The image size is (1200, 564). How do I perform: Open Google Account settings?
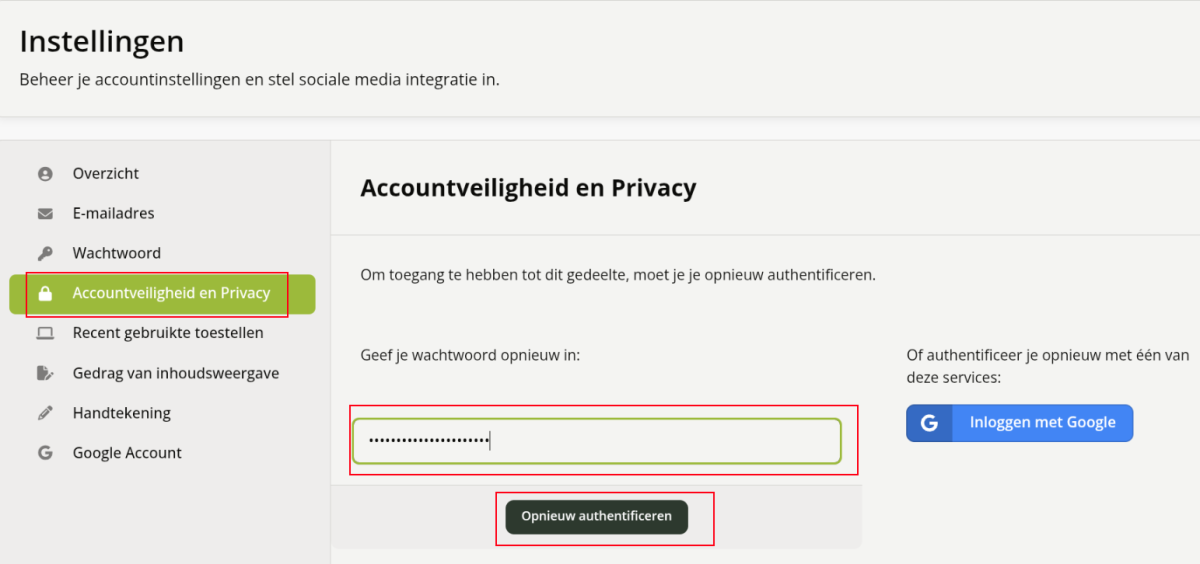pyautogui.click(x=127, y=453)
